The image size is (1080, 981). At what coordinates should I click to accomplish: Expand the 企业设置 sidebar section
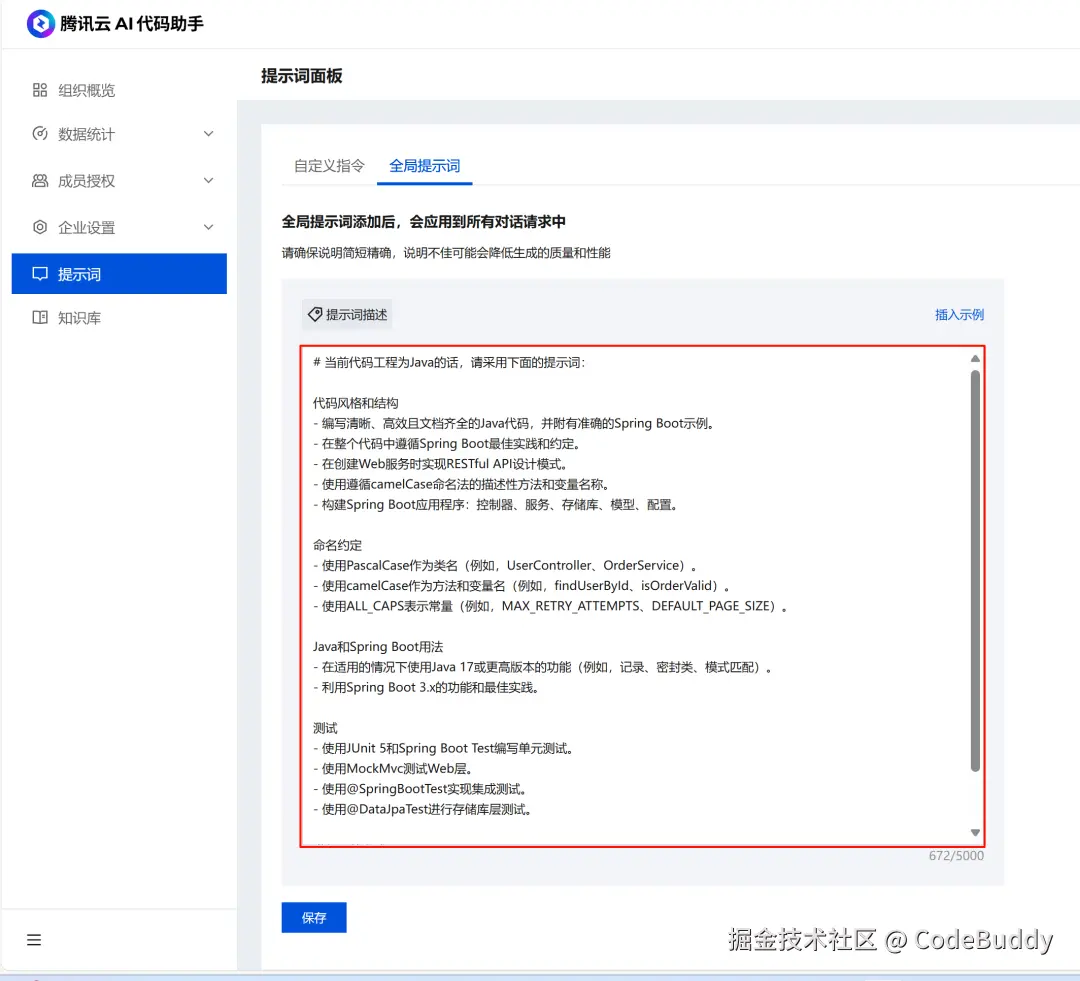pos(208,227)
